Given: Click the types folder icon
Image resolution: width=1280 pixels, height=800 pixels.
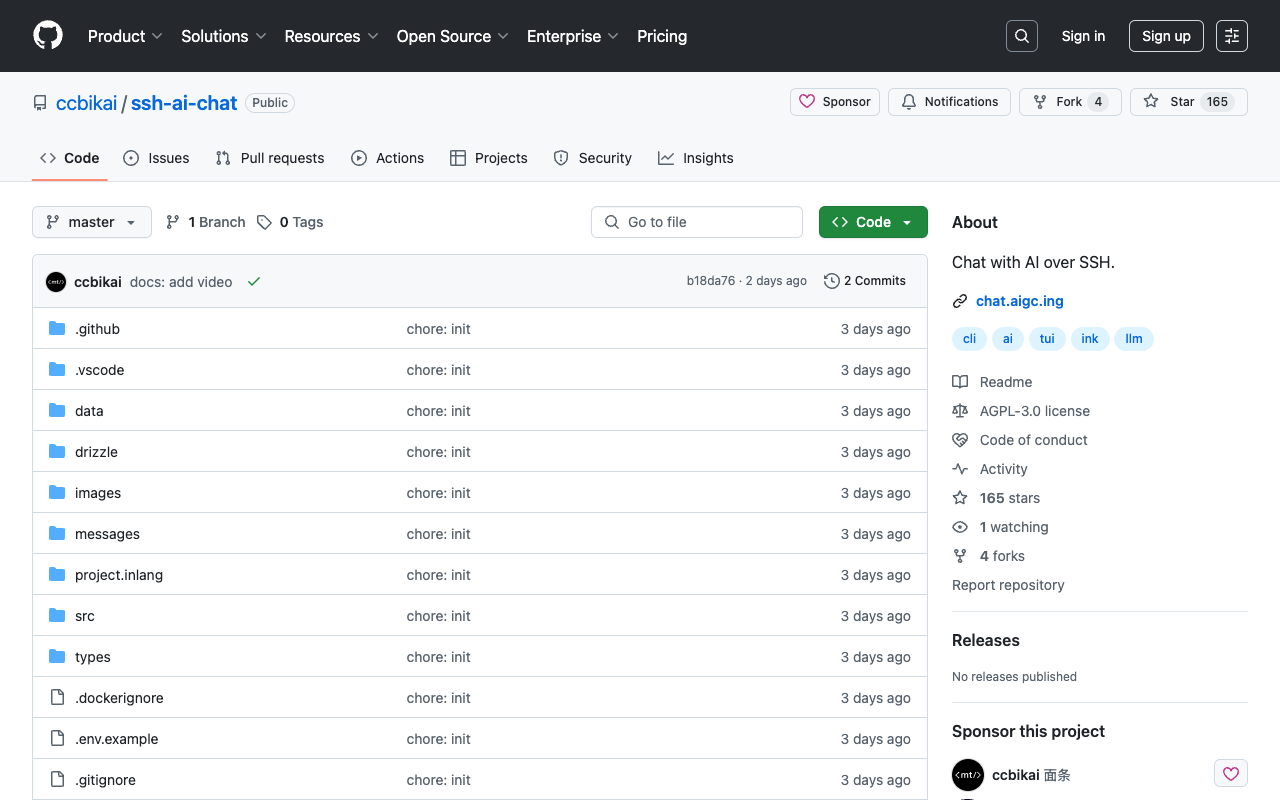Looking at the screenshot, I should click(57, 657).
